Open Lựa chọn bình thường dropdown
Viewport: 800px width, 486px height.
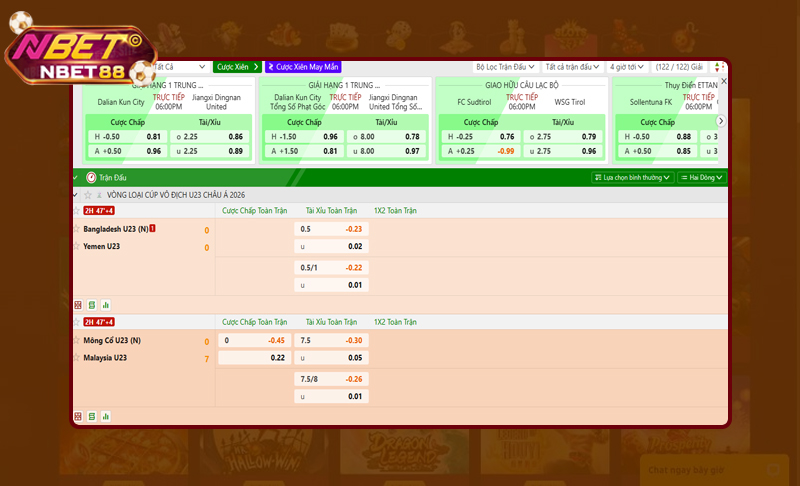click(x=632, y=177)
